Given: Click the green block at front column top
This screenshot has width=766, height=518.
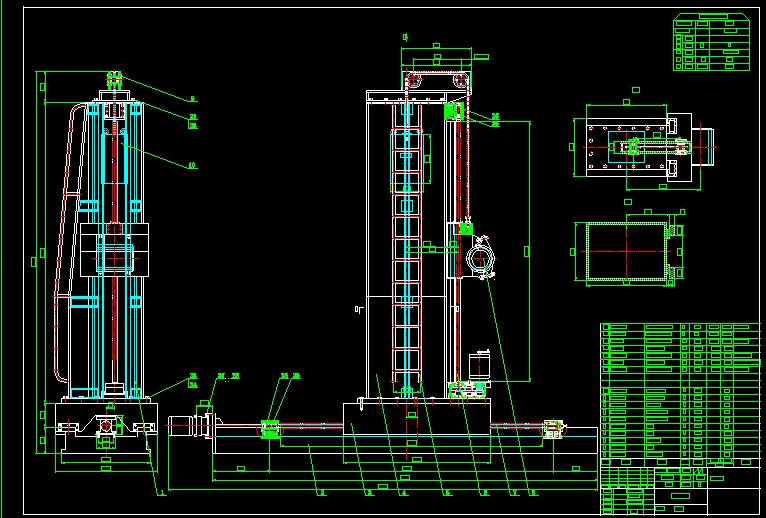Looking at the screenshot, I should pos(452,112).
